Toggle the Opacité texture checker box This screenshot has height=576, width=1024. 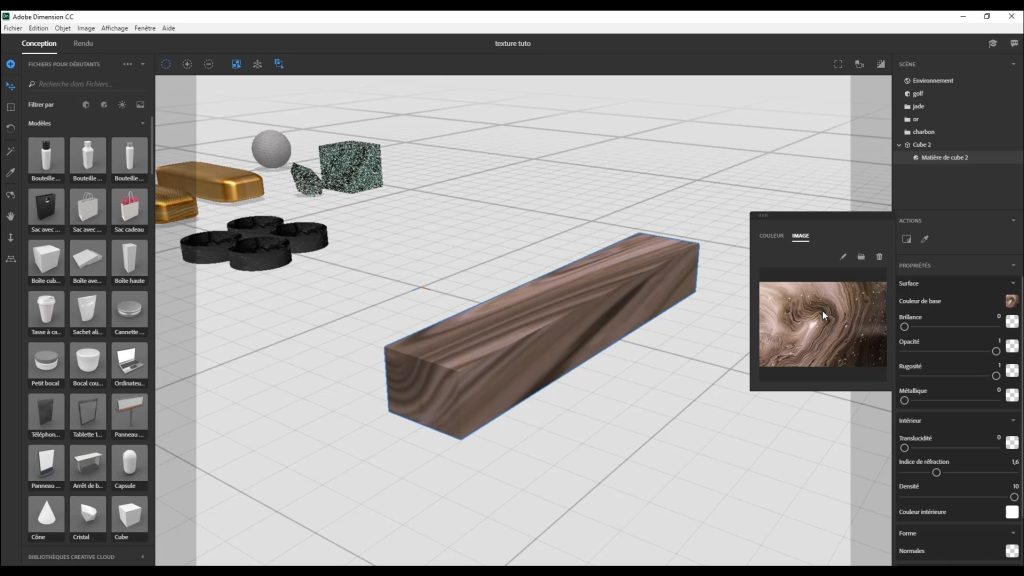tap(1012, 346)
